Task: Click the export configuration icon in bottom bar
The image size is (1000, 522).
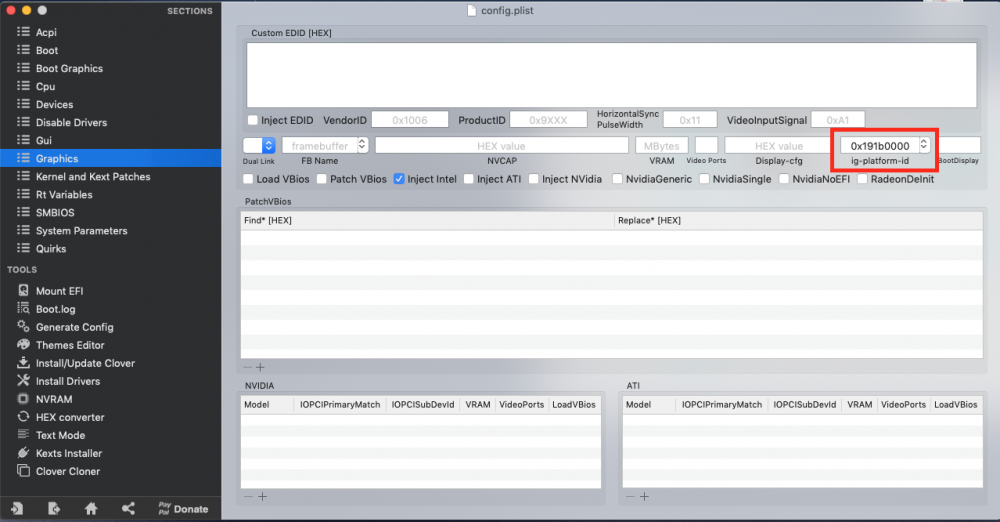Action: [x=54, y=509]
